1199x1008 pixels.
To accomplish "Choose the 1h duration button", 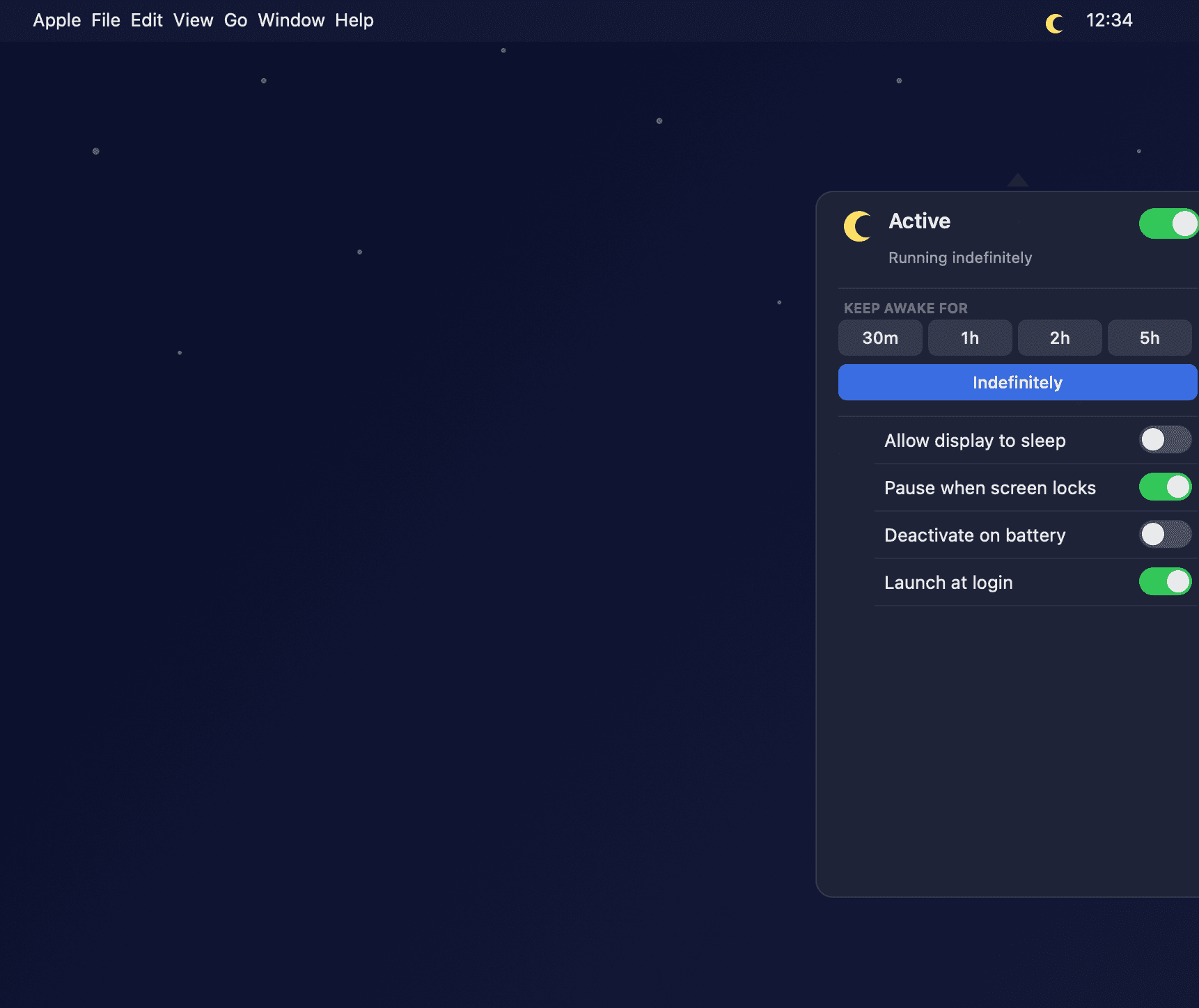I will (970, 338).
